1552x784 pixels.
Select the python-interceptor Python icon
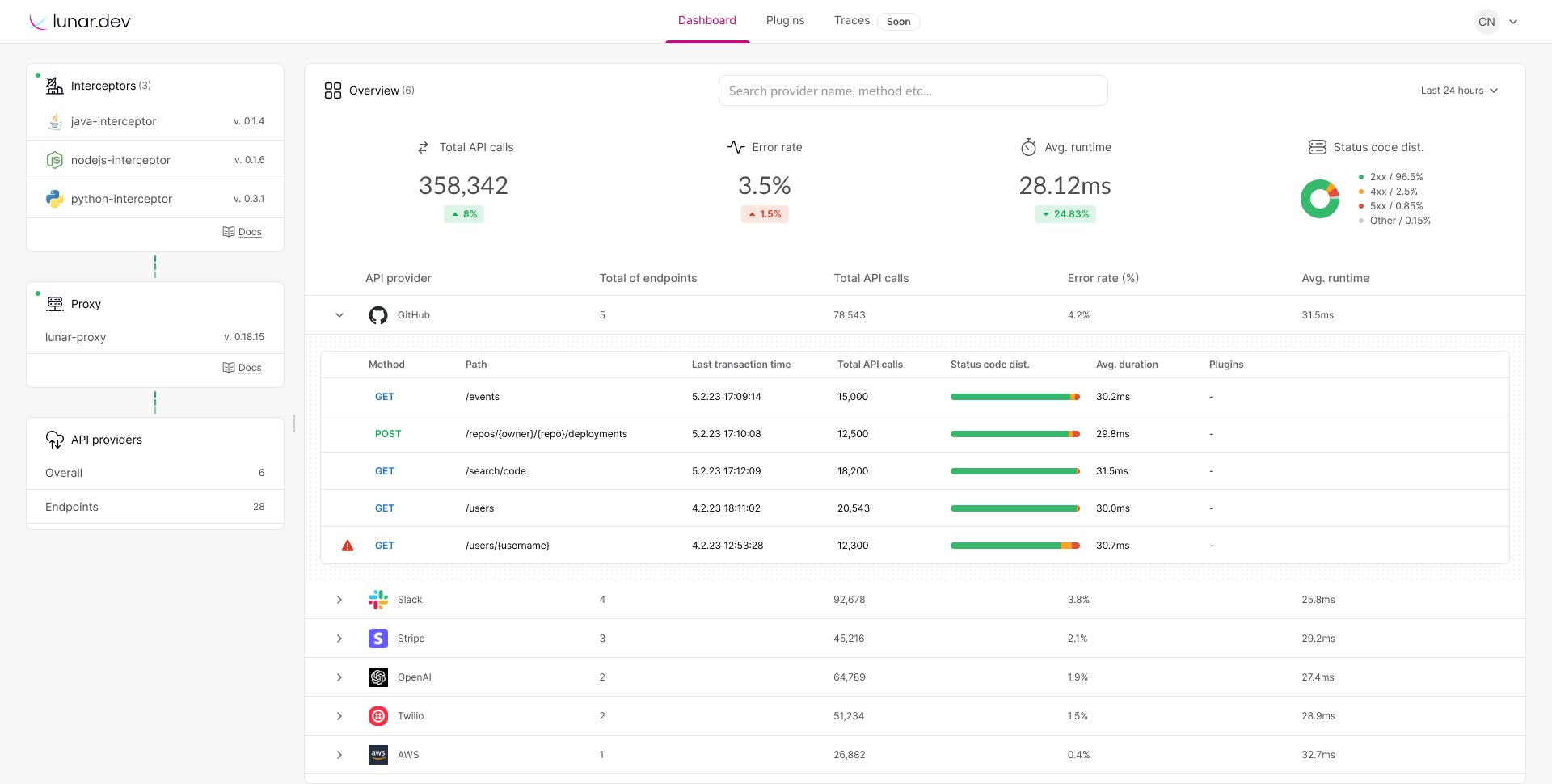click(x=54, y=199)
